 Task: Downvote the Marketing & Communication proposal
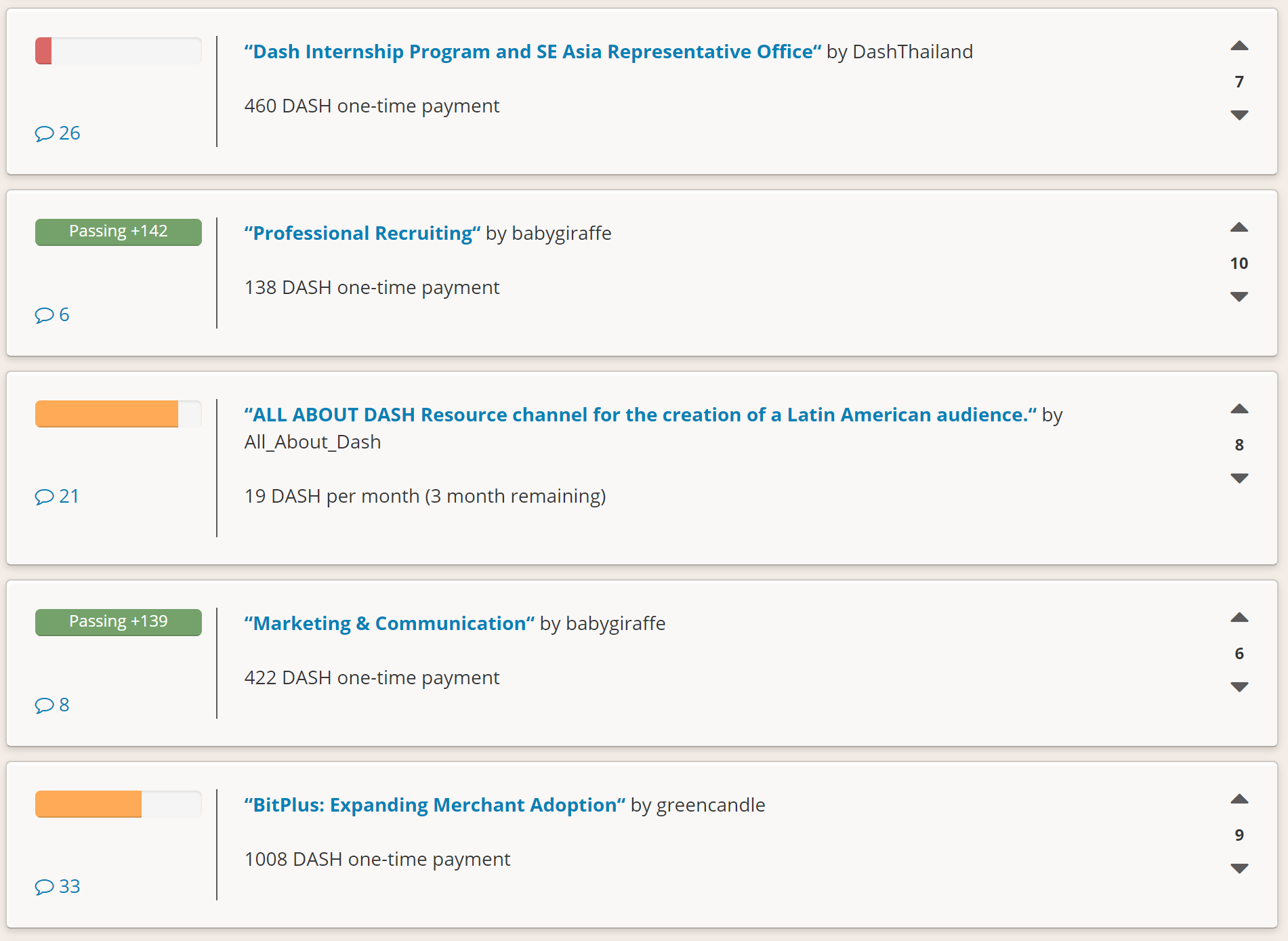point(1239,687)
